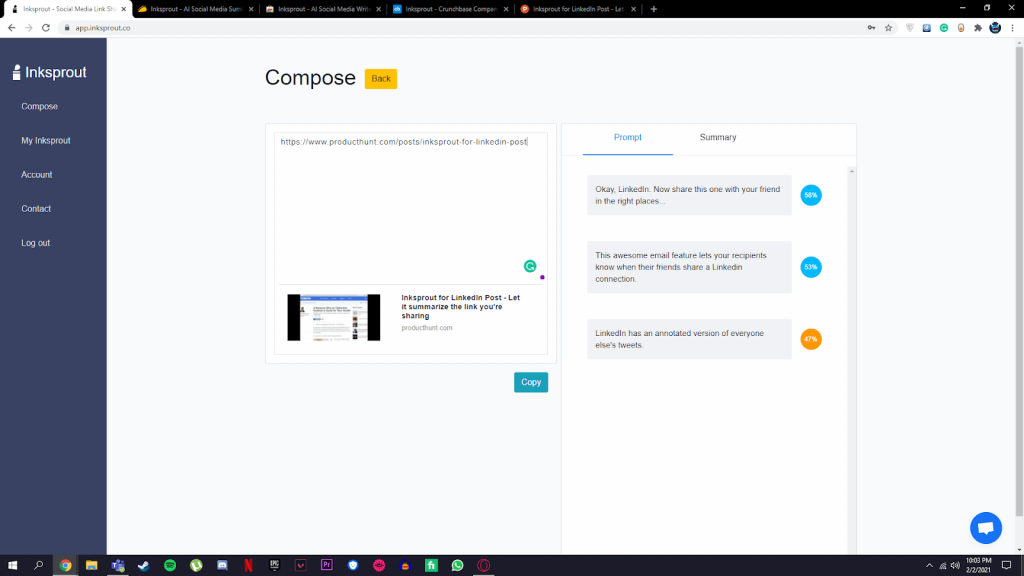Screen dimensions: 1024x576
Task: Go to My Inksprout in the sidebar
Action: [x=46, y=140]
